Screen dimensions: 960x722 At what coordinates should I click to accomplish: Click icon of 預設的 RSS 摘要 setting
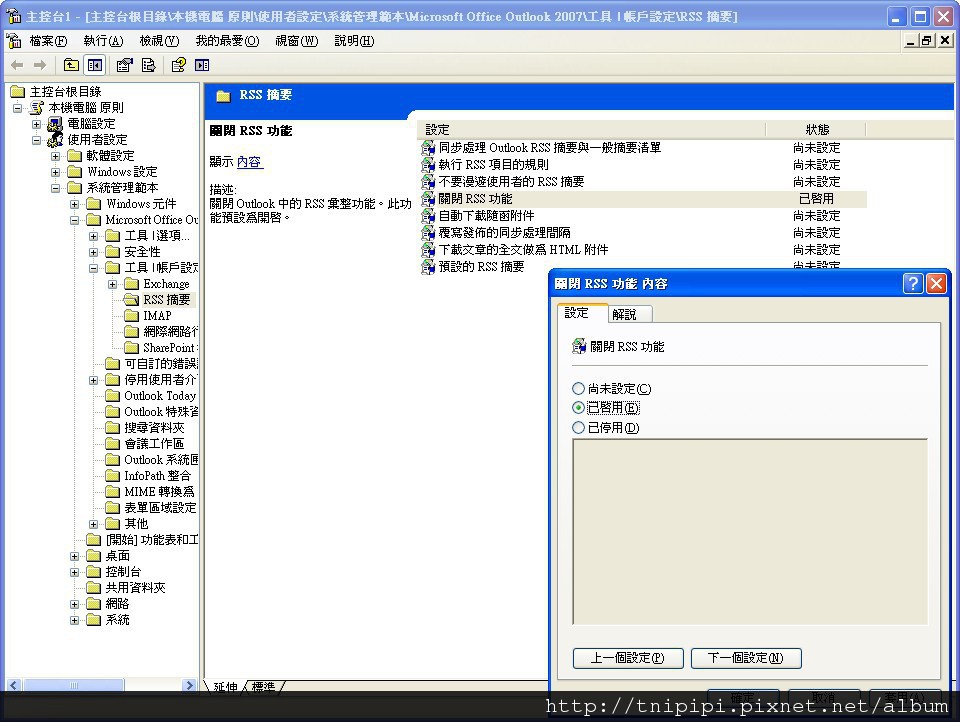click(428, 267)
